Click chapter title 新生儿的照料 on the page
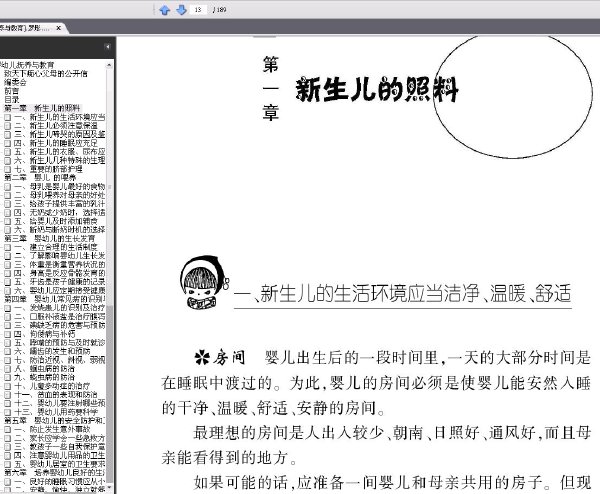 point(377,90)
